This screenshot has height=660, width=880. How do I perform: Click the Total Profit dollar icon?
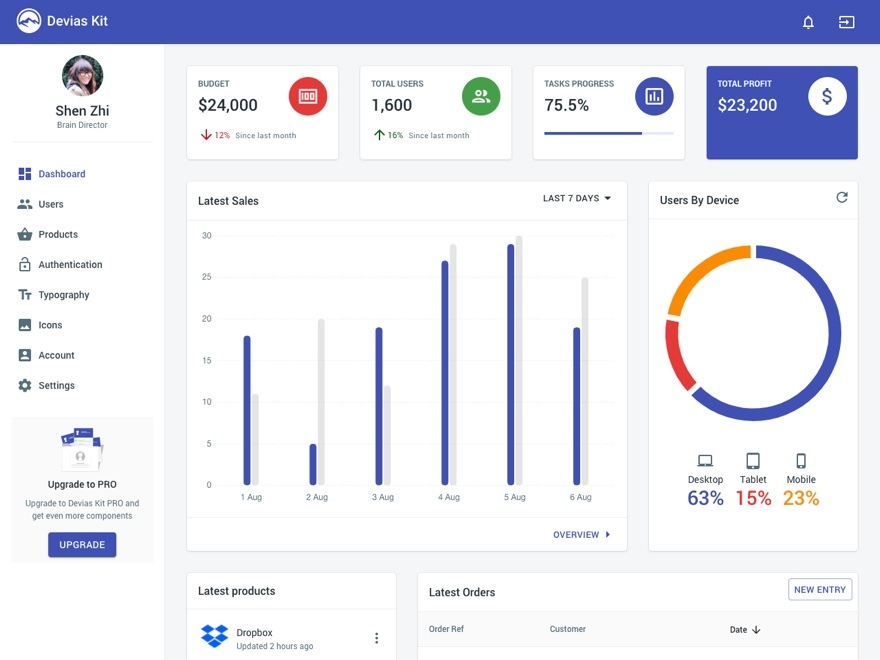coord(827,97)
